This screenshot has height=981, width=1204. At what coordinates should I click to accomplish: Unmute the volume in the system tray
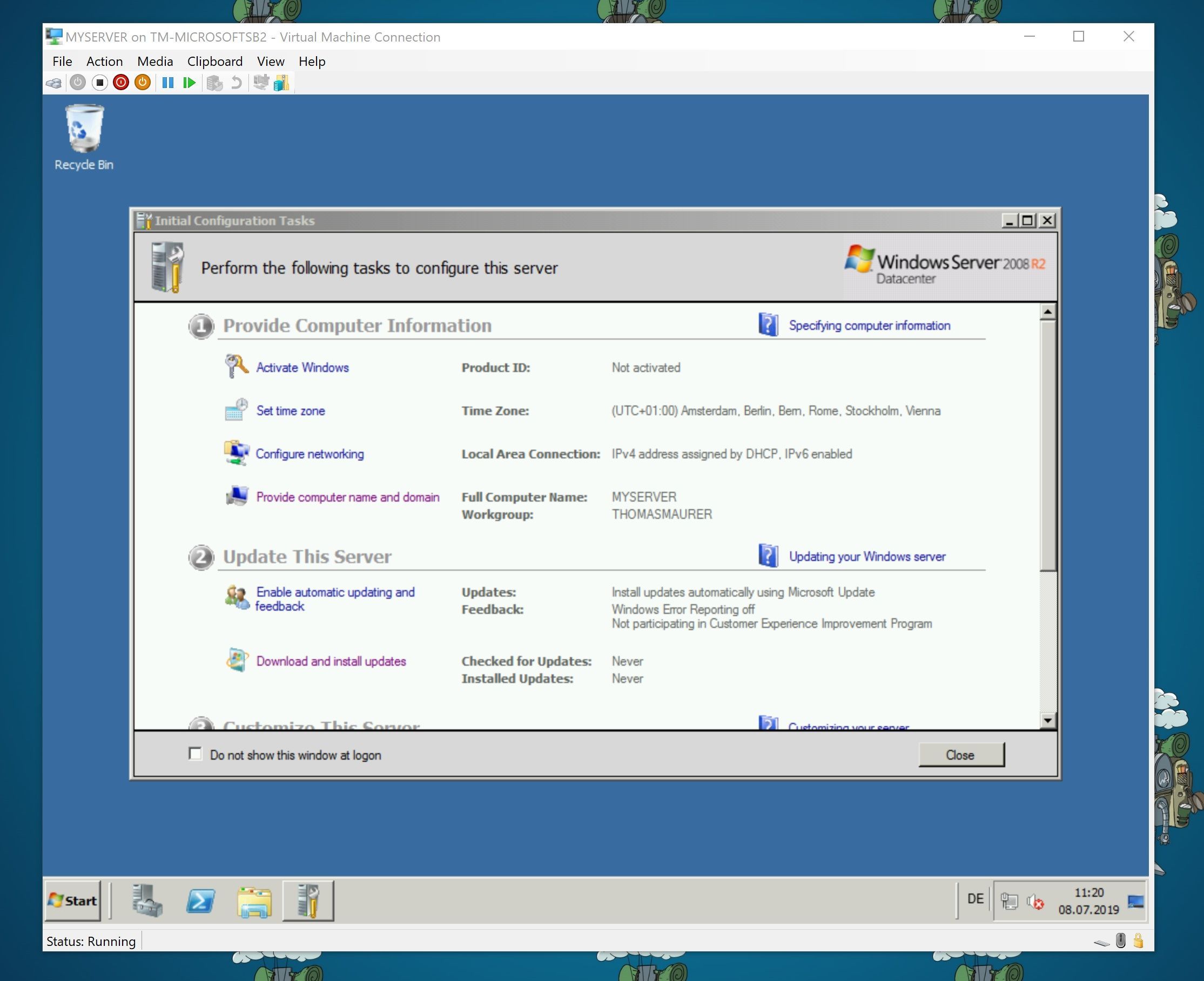(x=1037, y=903)
